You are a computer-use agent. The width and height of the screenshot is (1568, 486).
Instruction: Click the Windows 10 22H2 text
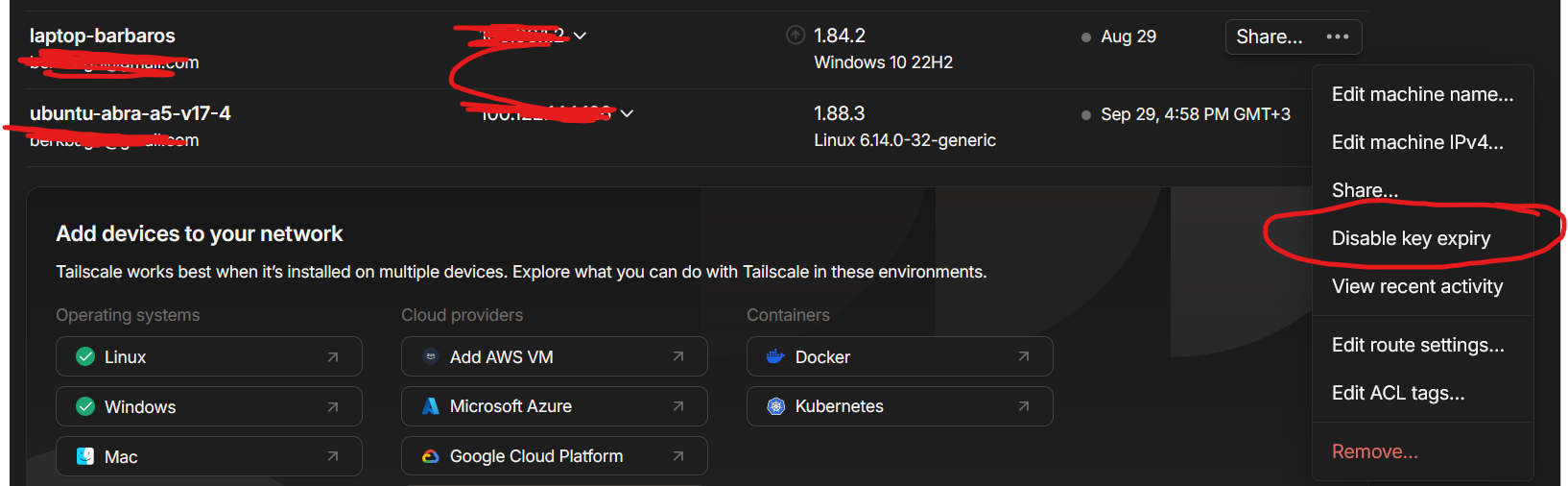(x=884, y=62)
